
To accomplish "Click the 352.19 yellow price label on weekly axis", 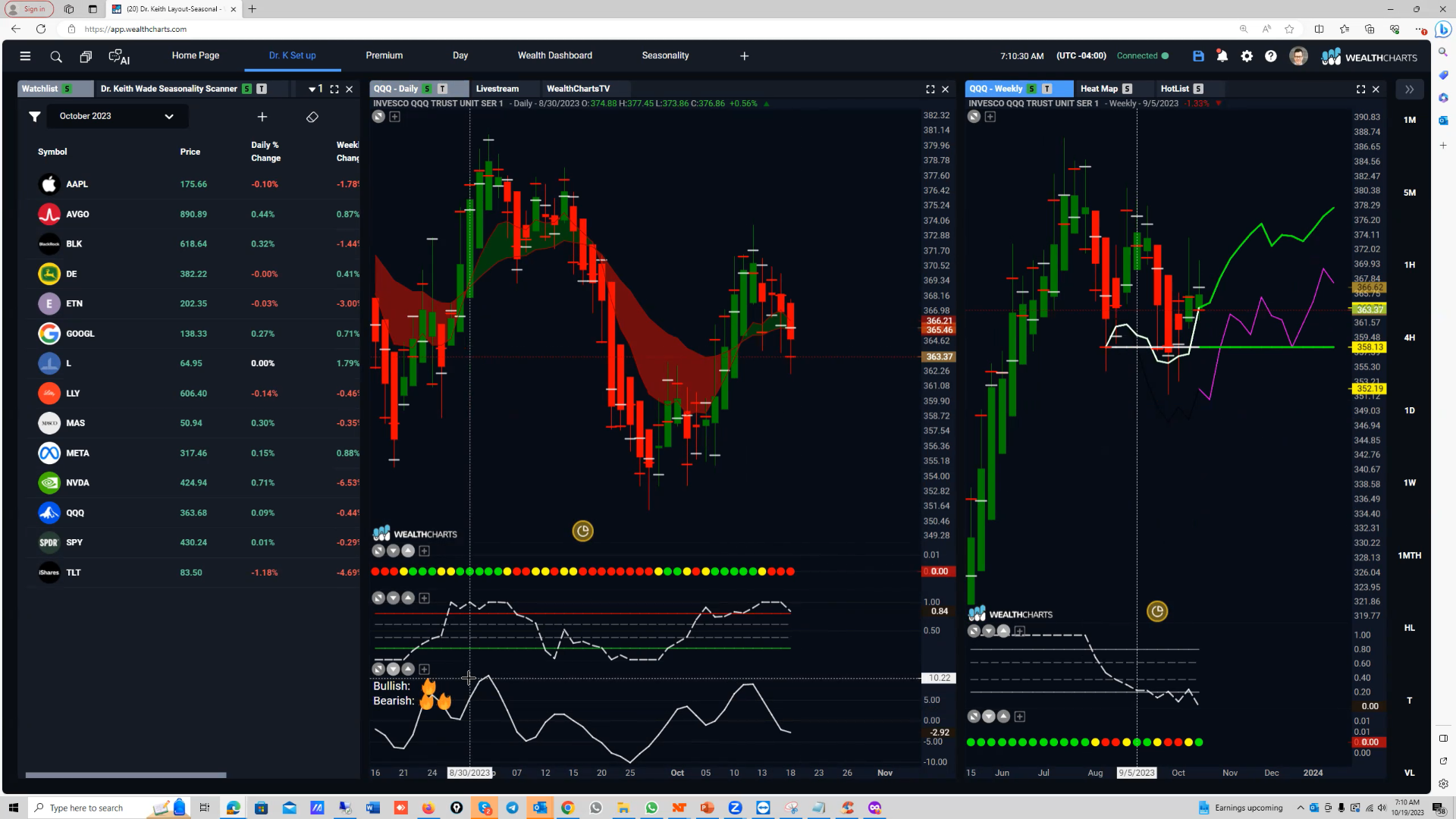I will (x=1370, y=389).
